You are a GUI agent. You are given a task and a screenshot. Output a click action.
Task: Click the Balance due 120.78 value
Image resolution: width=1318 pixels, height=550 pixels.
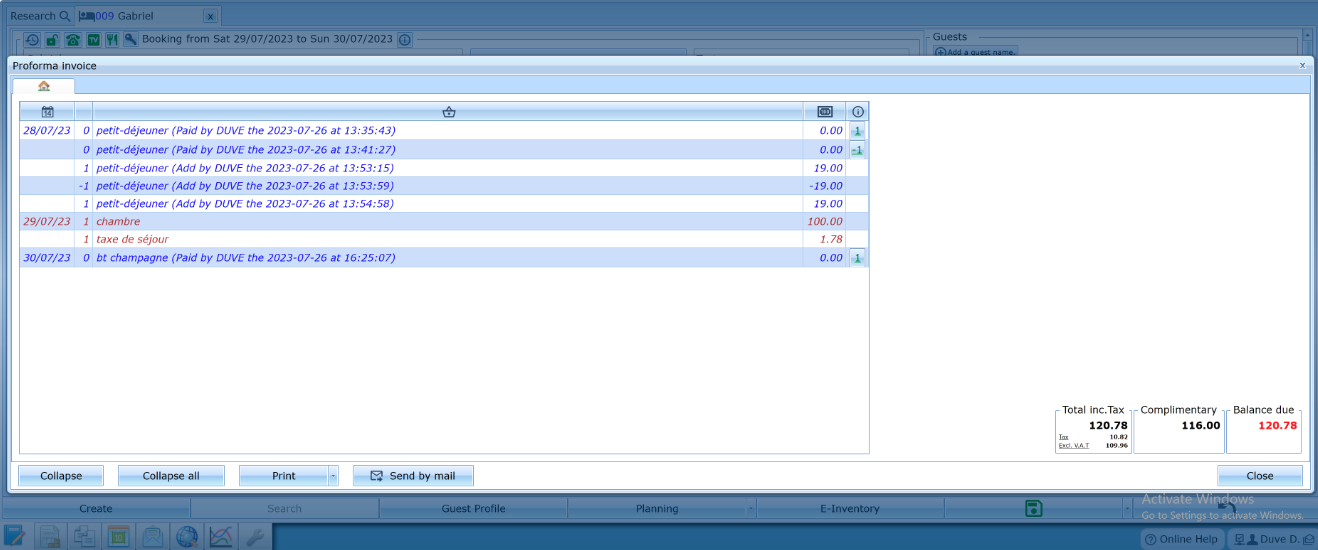pos(1277,425)
